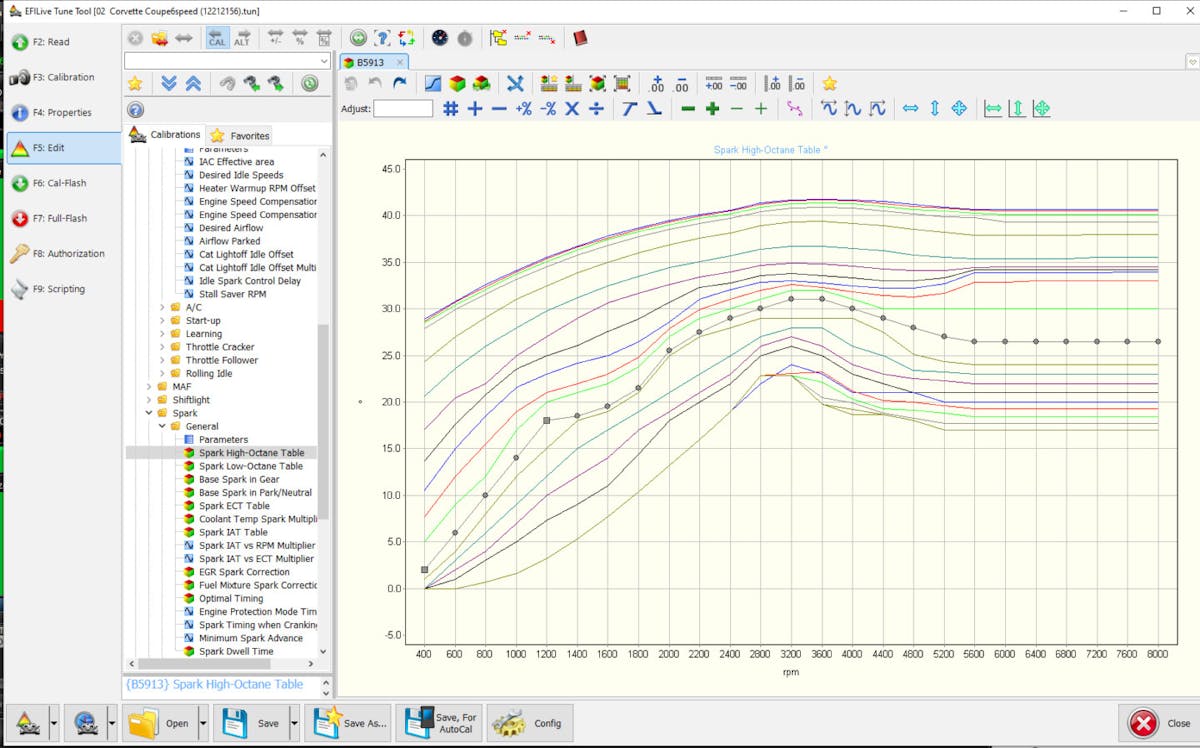This screenshot has width=1200, height=748.
Task: Click the blue redo arrow icon
Action: point(400,84)
